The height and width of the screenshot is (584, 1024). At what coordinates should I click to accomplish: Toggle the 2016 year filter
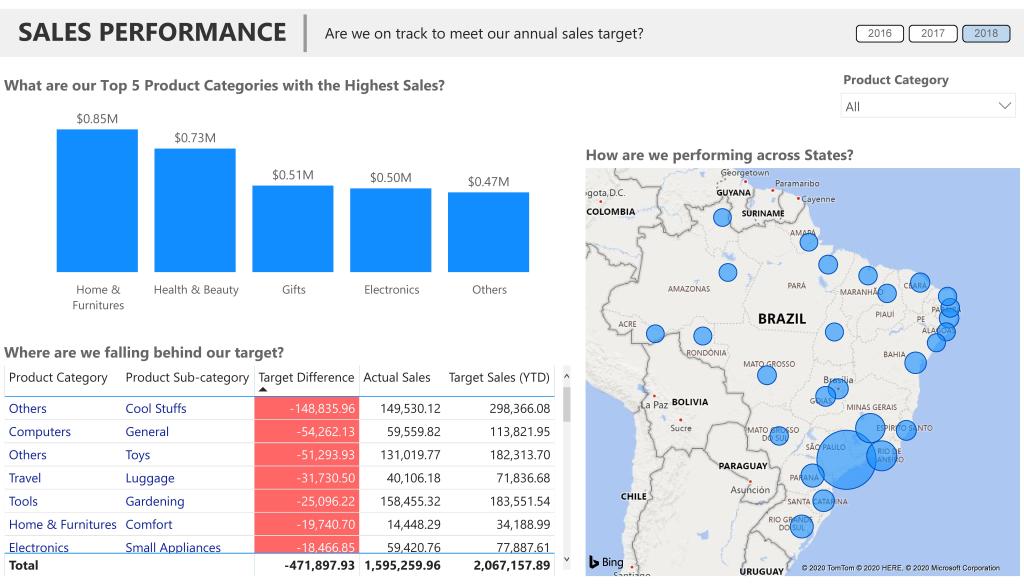pyautogui.click(x=880, y=34)
